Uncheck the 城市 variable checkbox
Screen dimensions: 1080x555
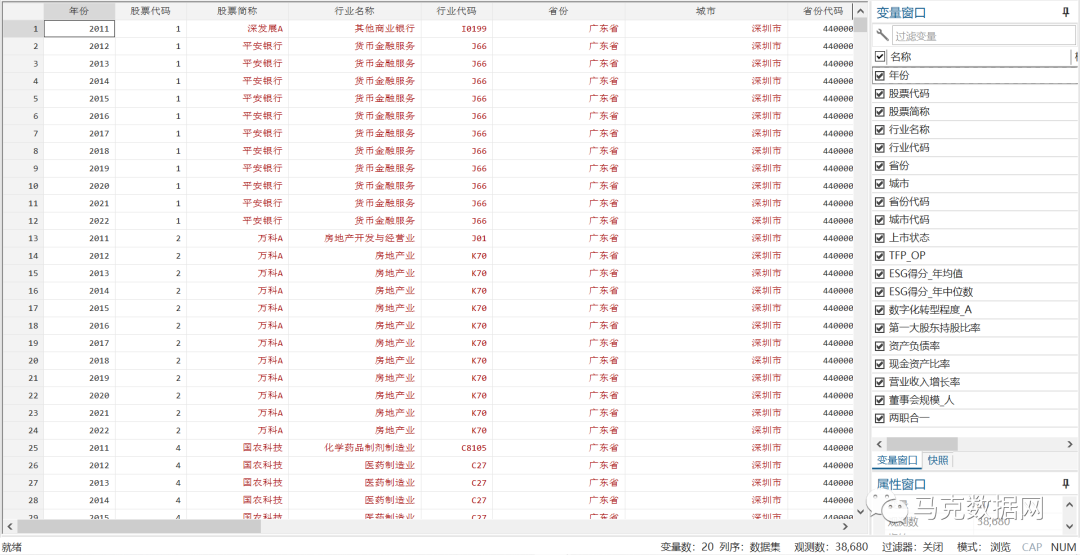(x=880, y=184)
